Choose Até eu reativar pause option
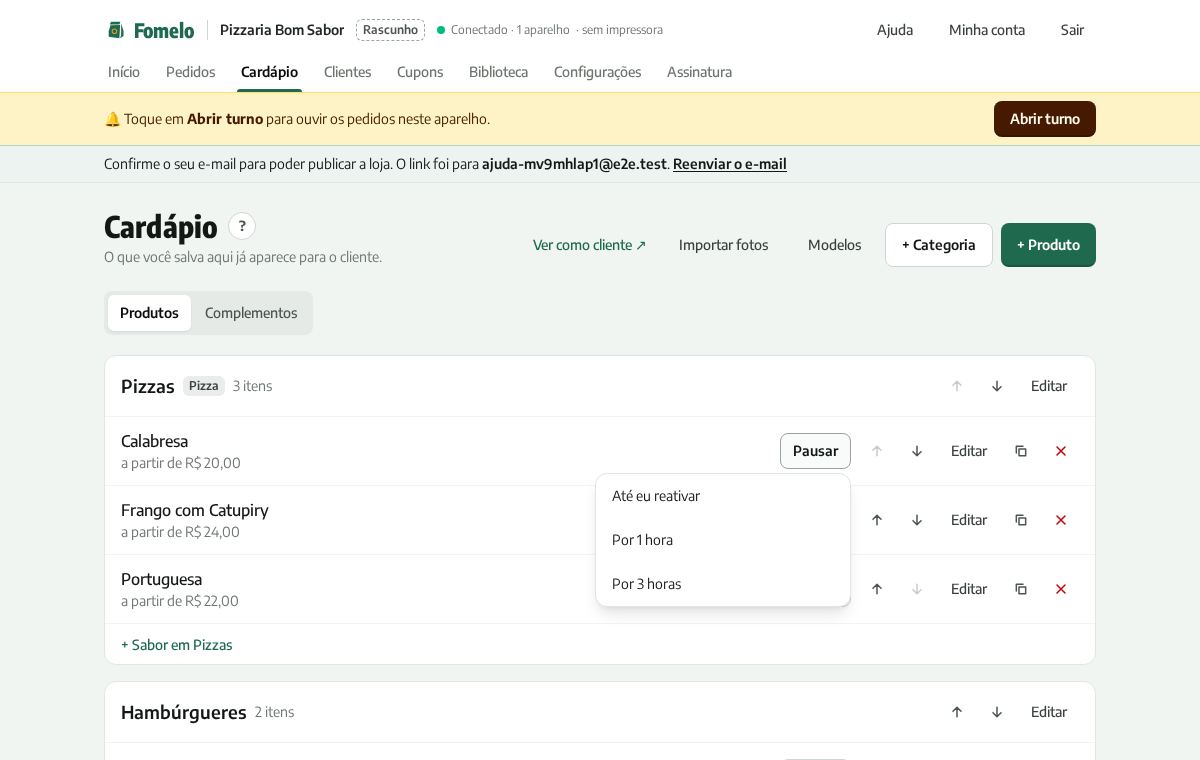Image resolution: width=1200 pixels, height=760 pixels. [723, 496]
